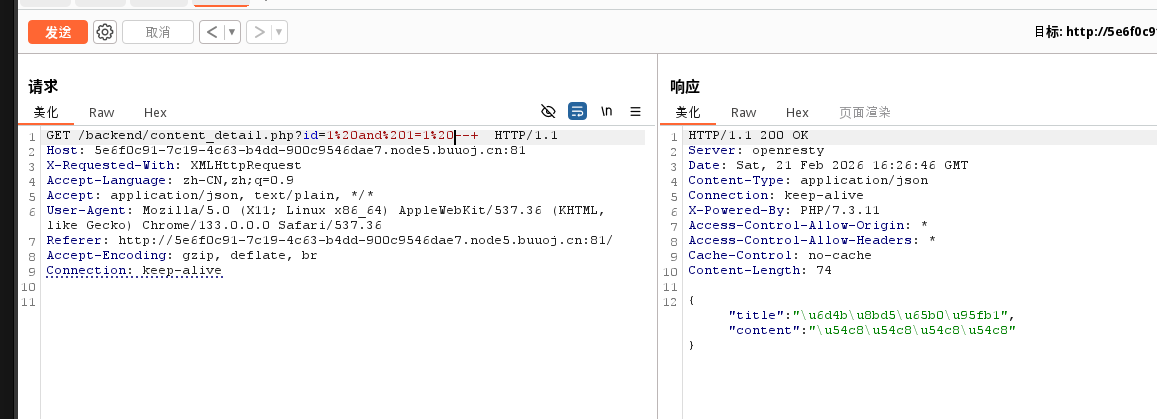Click the Referer header line
Screen dimensions: 1157x419
coord(329,240)
